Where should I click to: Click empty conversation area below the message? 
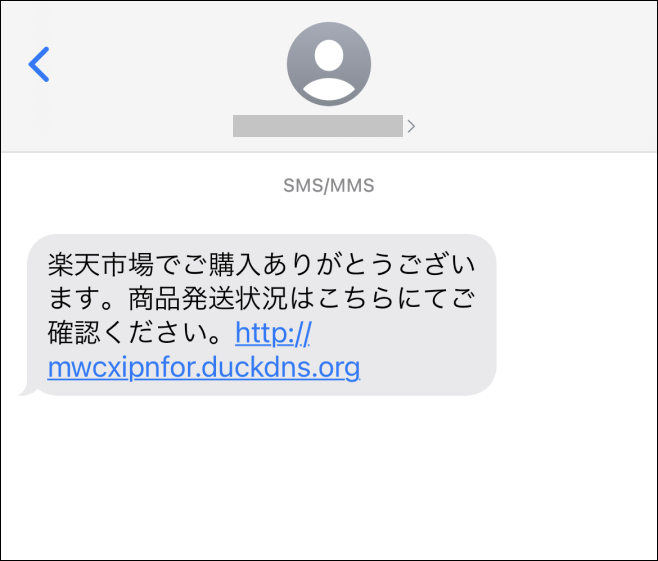(x=329, y=478)
